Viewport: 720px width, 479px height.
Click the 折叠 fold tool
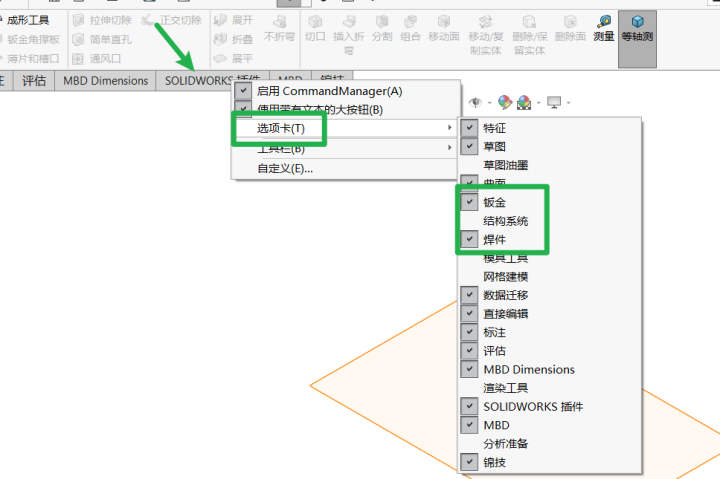[234, 39]
